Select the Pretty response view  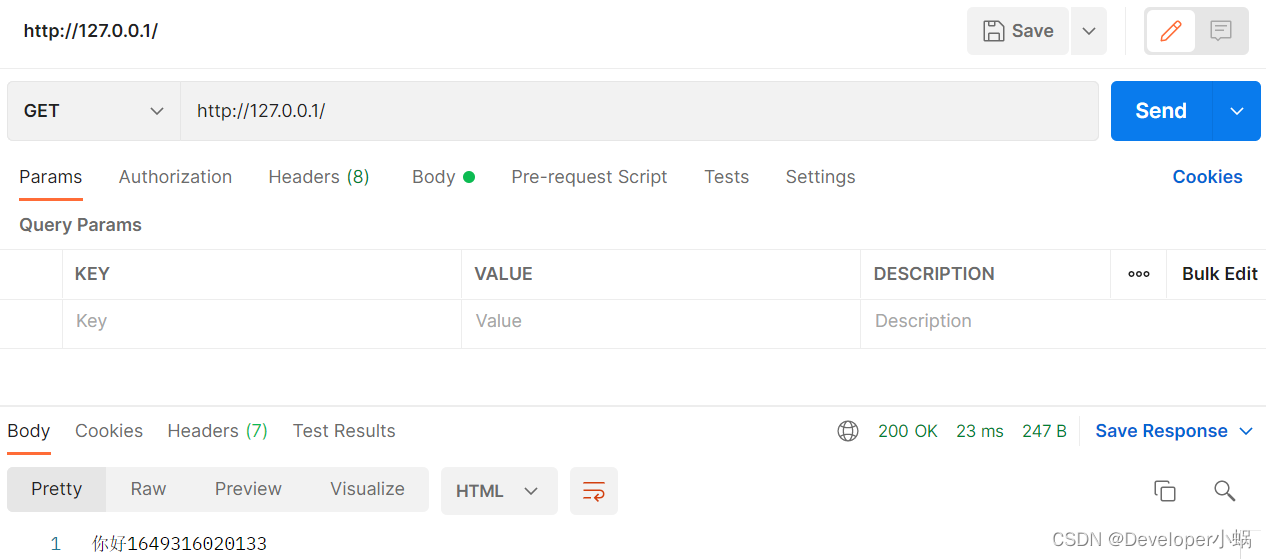56,489
